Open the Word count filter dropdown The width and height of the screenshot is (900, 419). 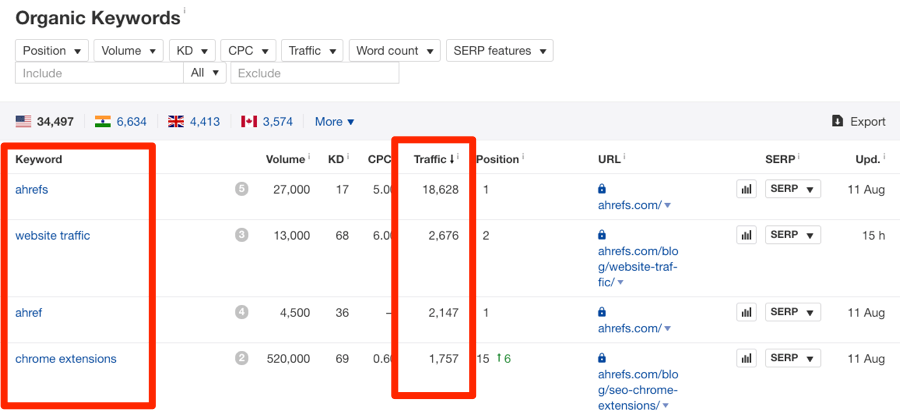395,51
